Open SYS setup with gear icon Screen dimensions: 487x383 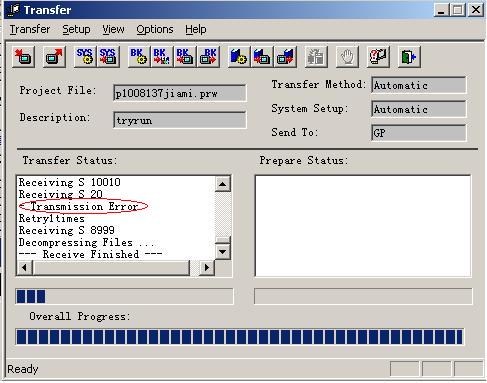pos(85,57)
